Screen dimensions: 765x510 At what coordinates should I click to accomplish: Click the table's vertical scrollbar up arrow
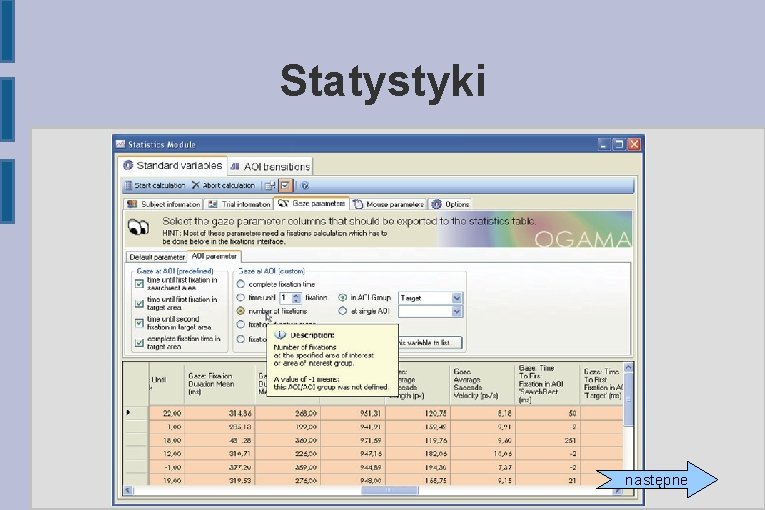[x=628, y=367]
